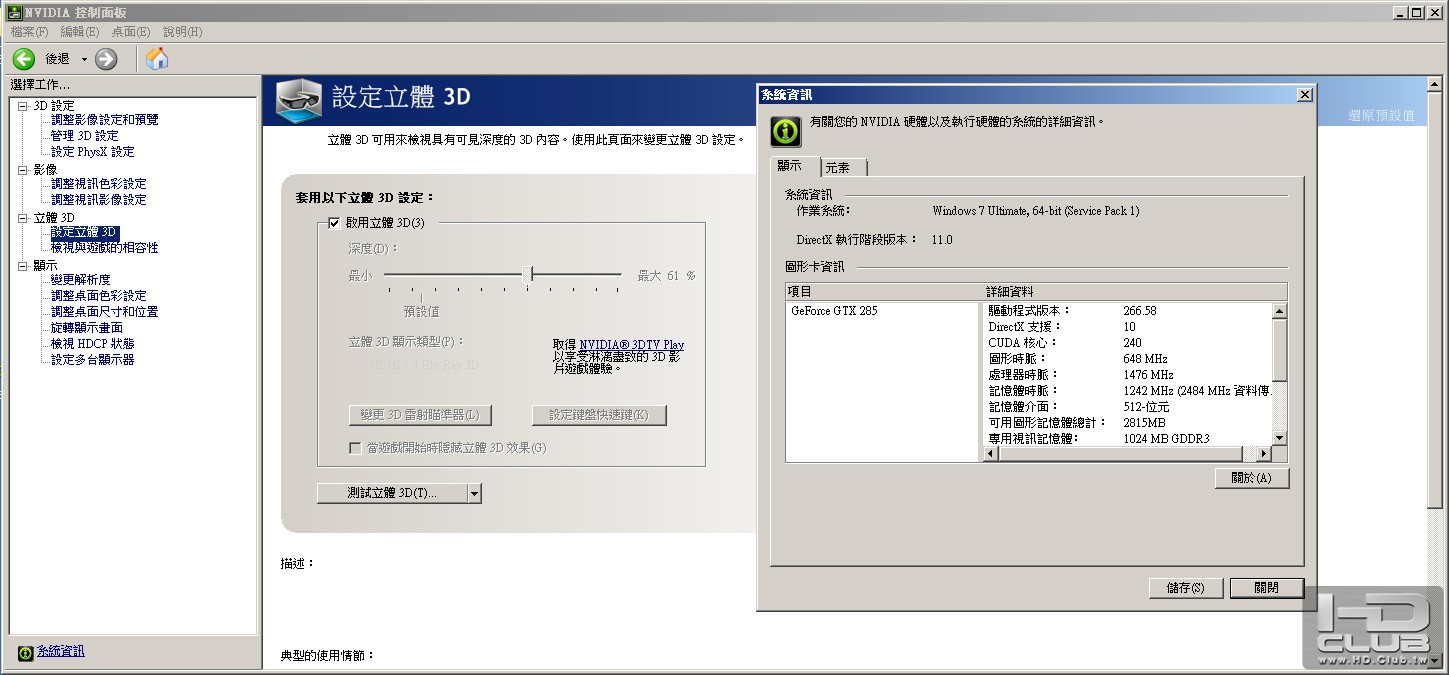
Task: Select 調整視訊色彩設定 tree item
Action: tap(99, 184)
